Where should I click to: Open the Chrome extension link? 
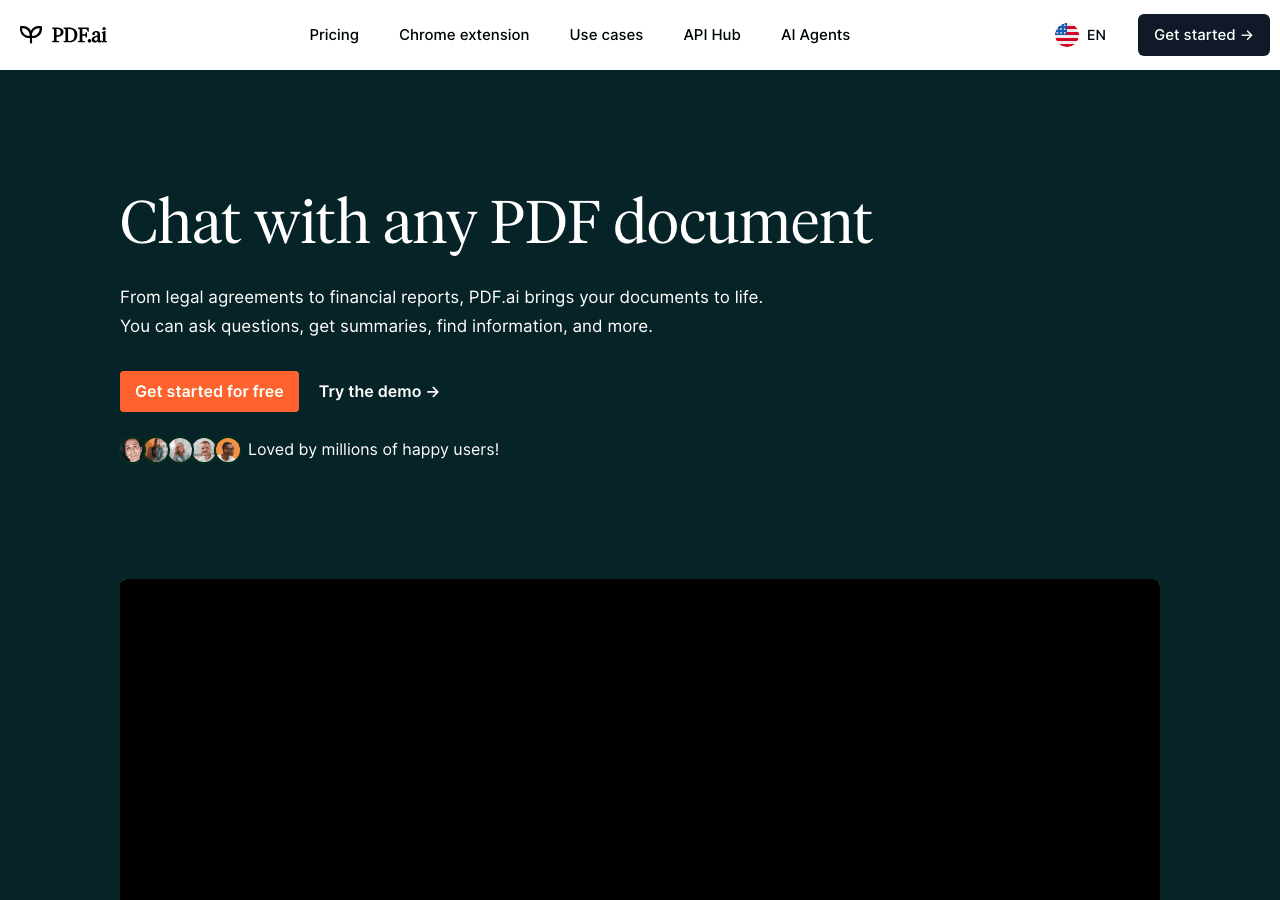(464, 35)
